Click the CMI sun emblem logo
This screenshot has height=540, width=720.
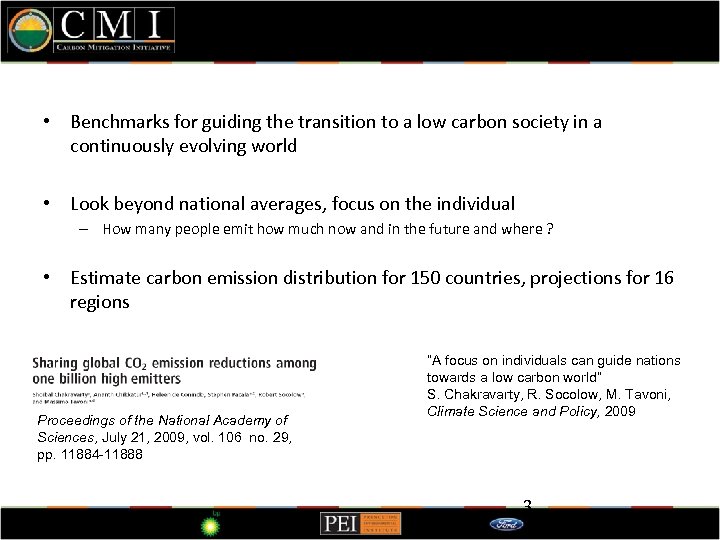pyautogui.click(x=30, y=30)
